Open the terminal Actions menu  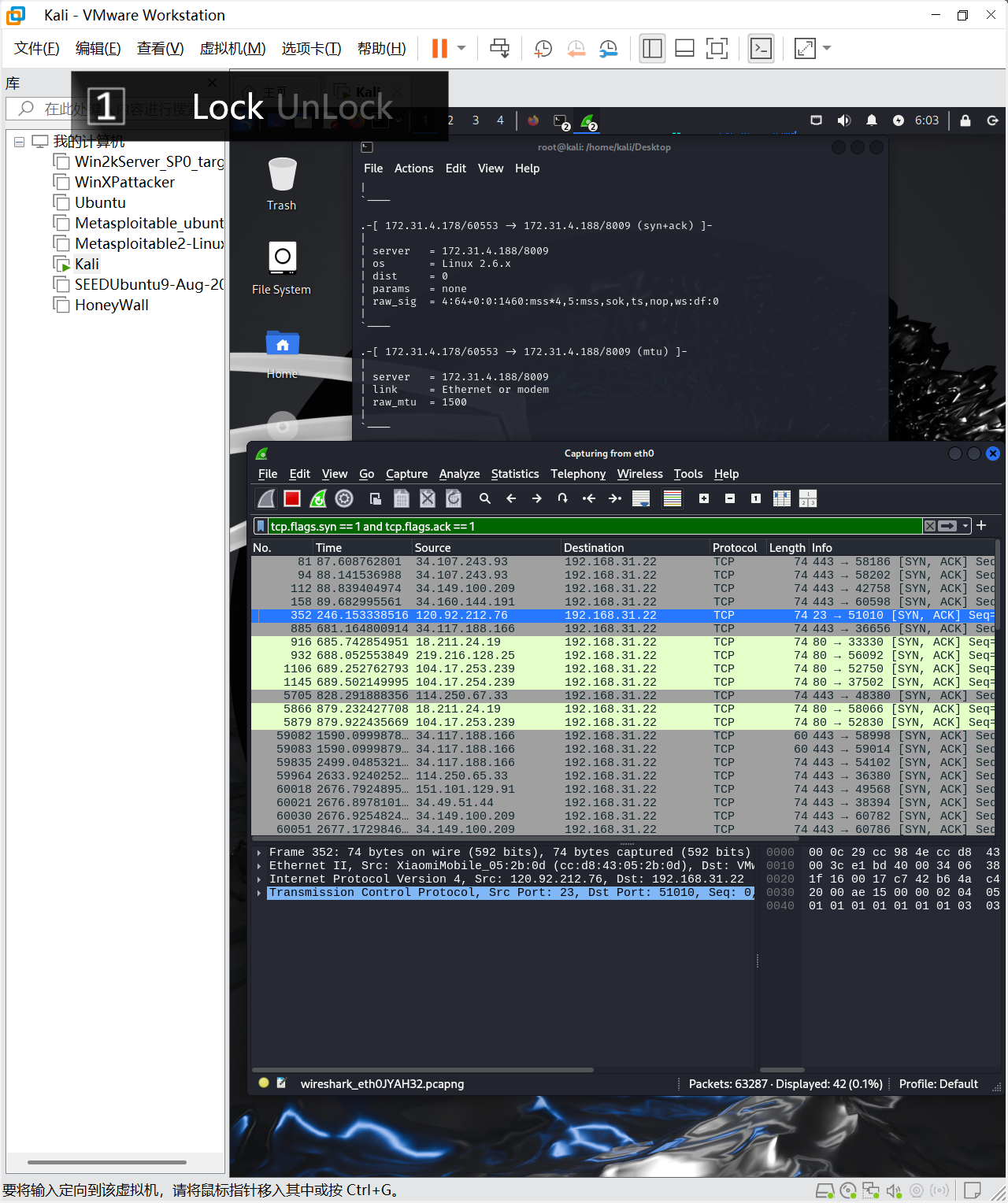click(x=413, y=168)
